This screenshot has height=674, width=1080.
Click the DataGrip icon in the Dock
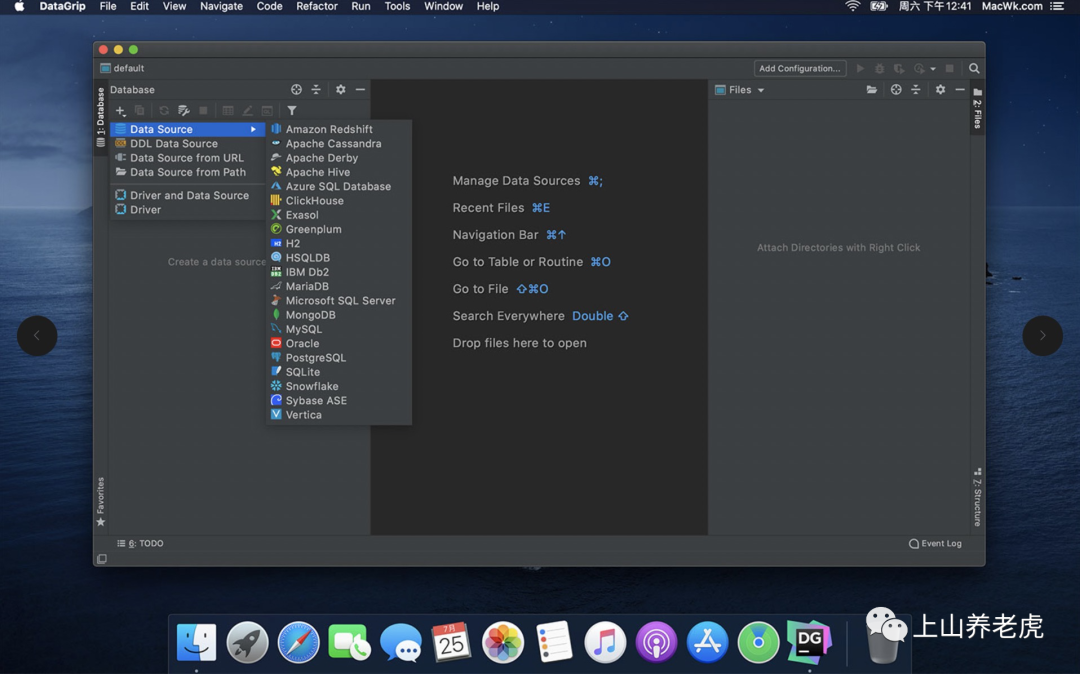[809, 642]
